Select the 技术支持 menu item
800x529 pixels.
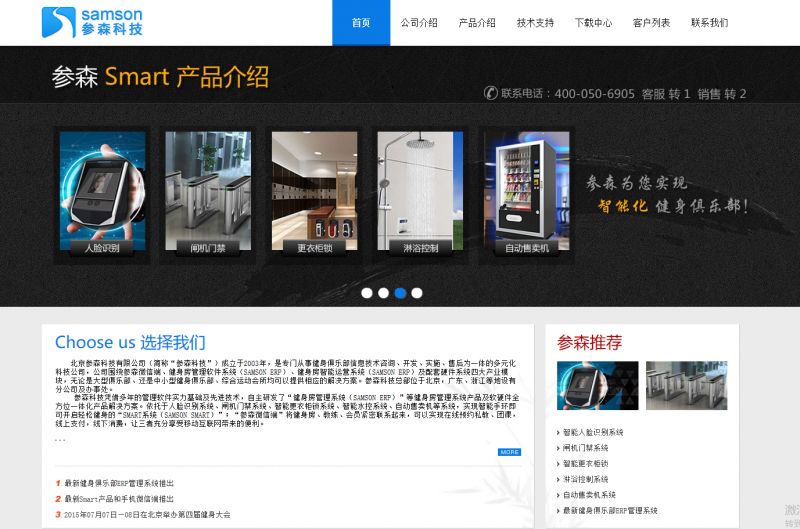click(535, 23)
